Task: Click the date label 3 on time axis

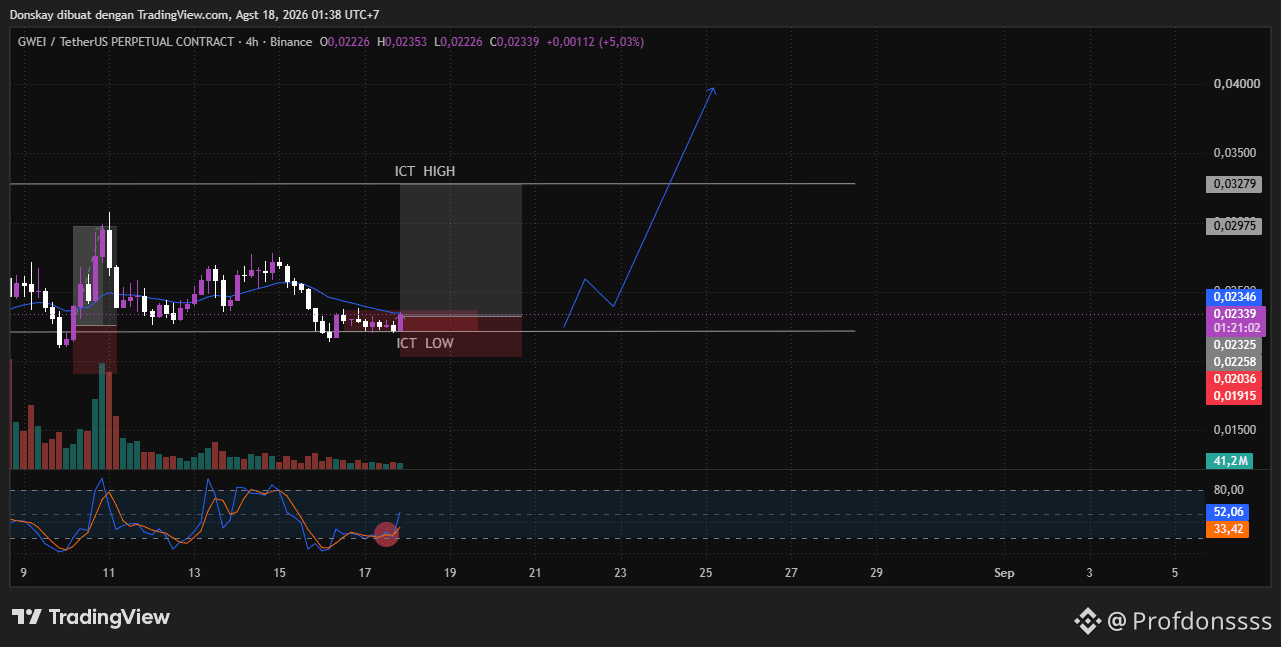Action: tap(1089, 573)
